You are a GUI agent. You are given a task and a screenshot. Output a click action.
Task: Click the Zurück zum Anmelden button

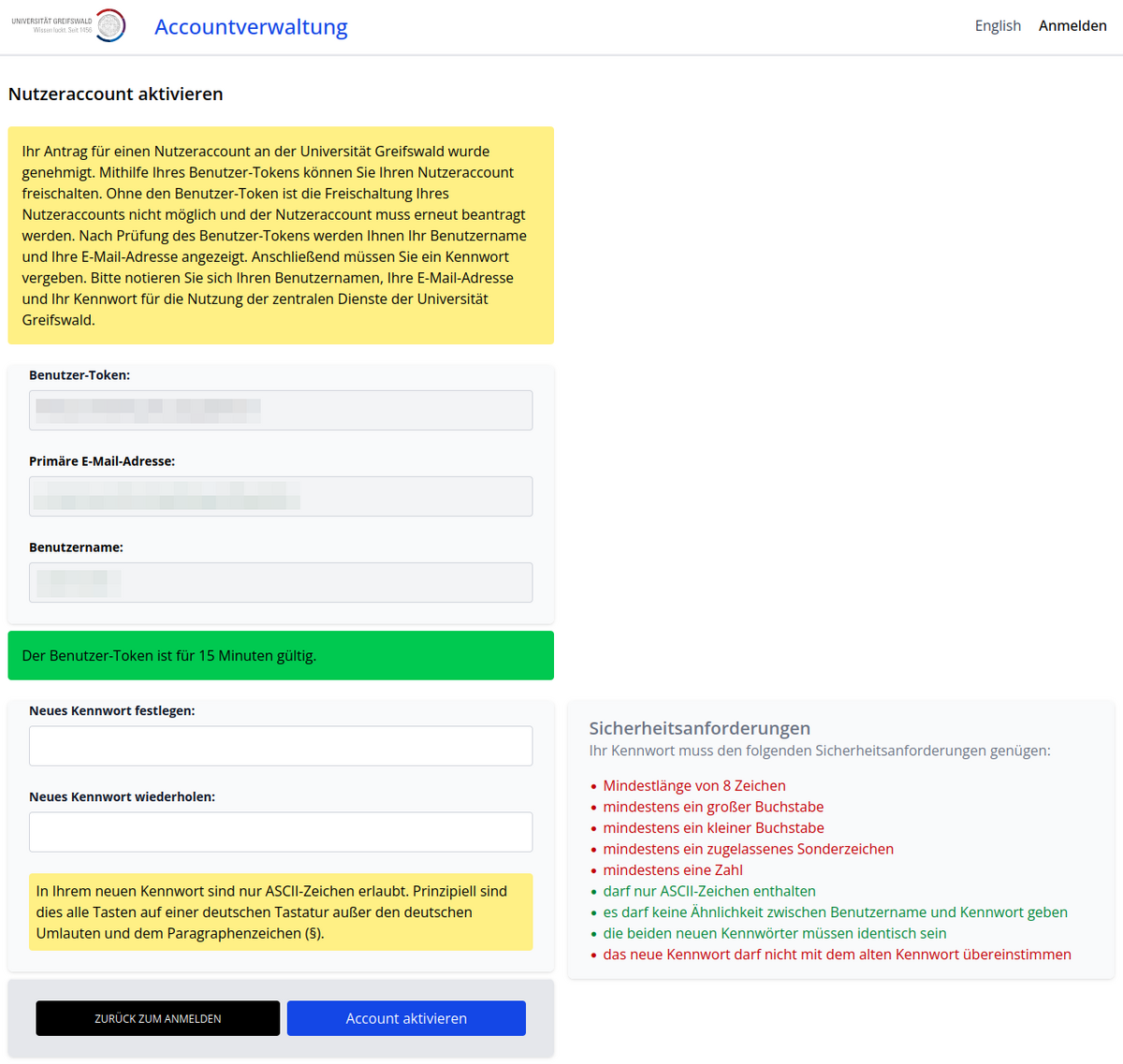tap(158, 1018)
